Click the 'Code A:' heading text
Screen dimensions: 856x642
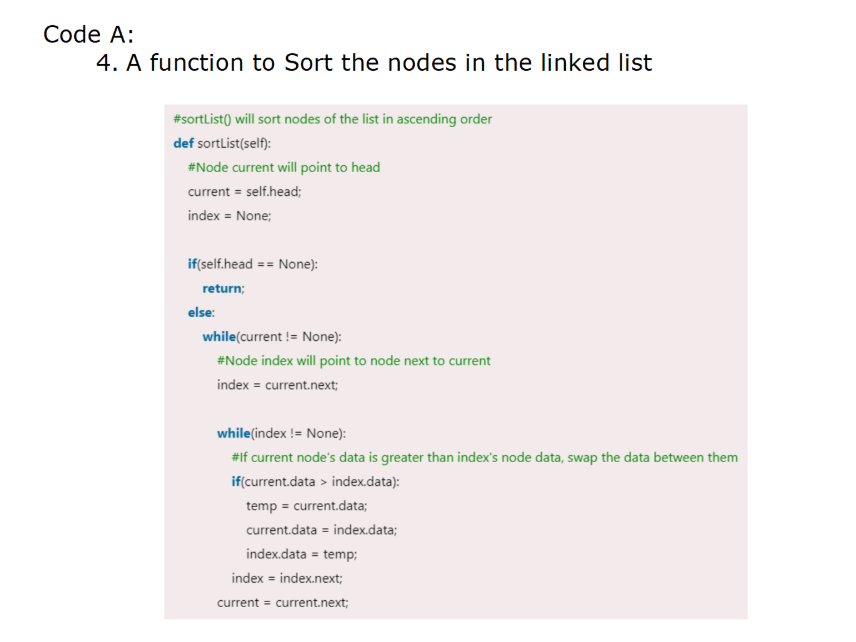click(x=88, y=34)
